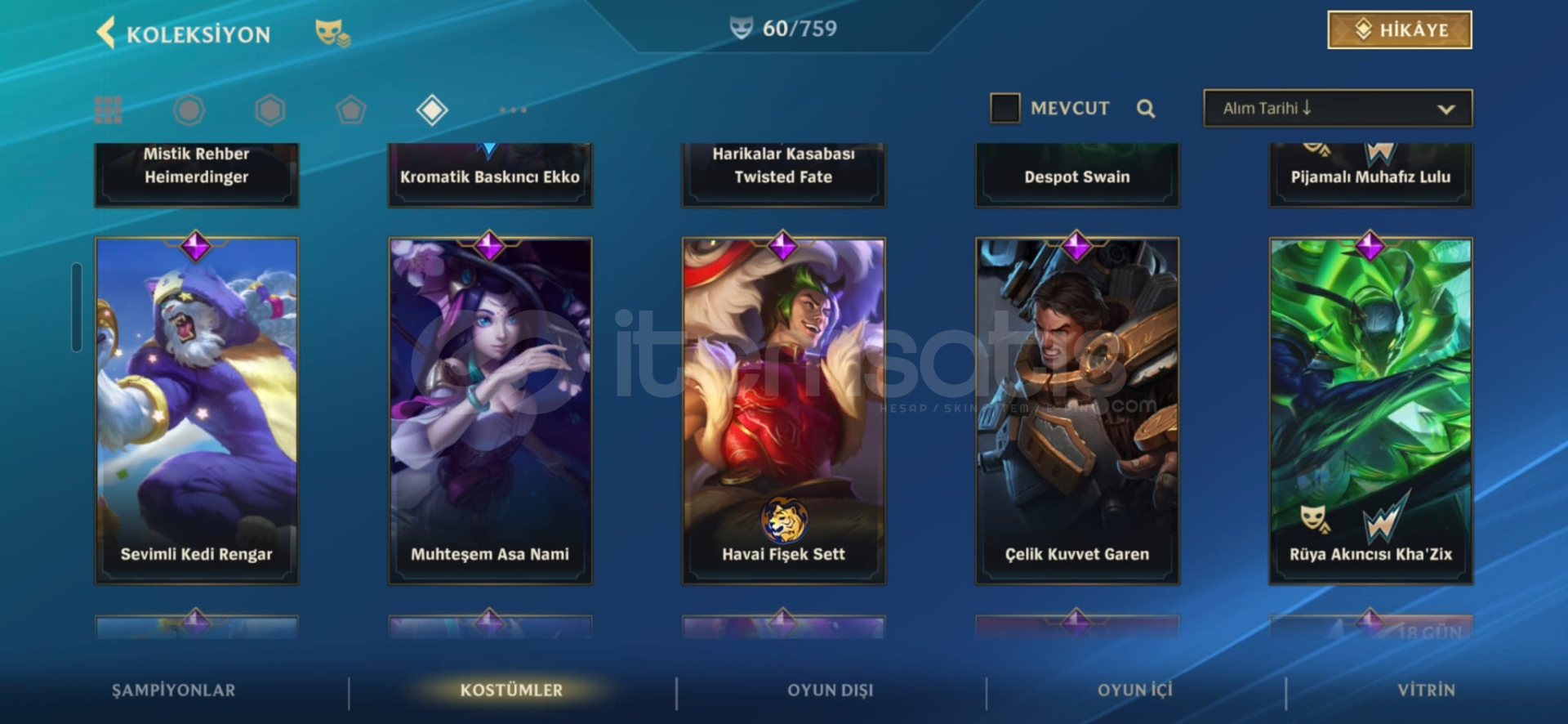
Task: Toggle the Mevcut checkbox
Action: click(x=1004, y=108)
